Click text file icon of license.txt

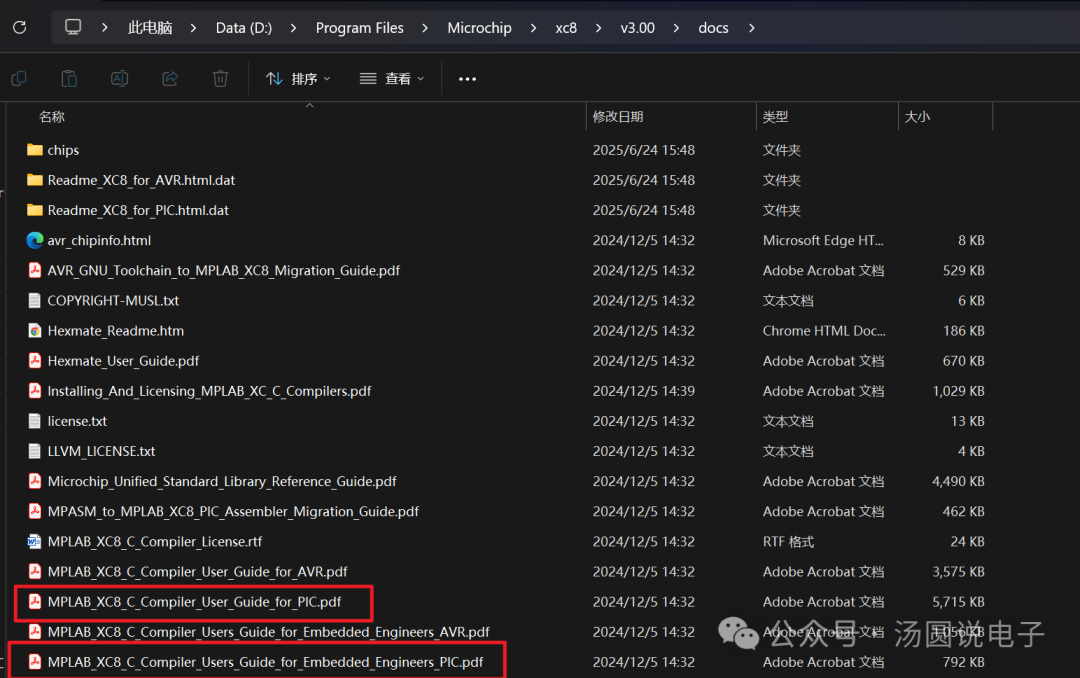pos(34,421)
